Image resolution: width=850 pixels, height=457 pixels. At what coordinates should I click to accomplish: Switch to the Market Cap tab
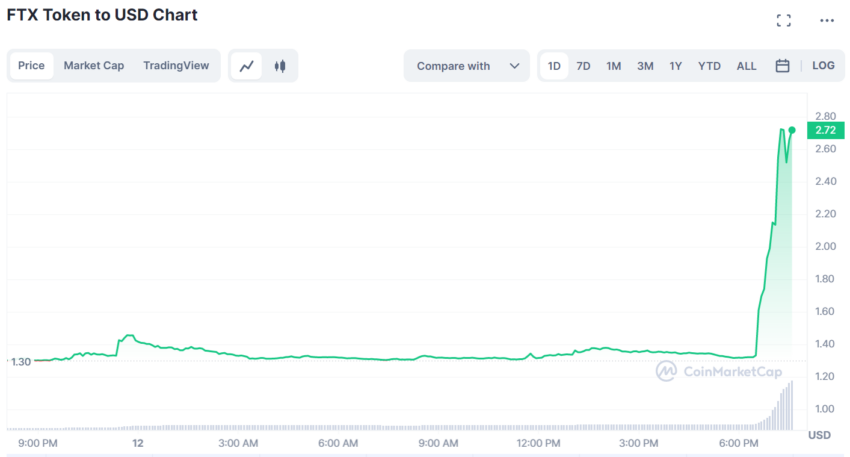point(94,66)
